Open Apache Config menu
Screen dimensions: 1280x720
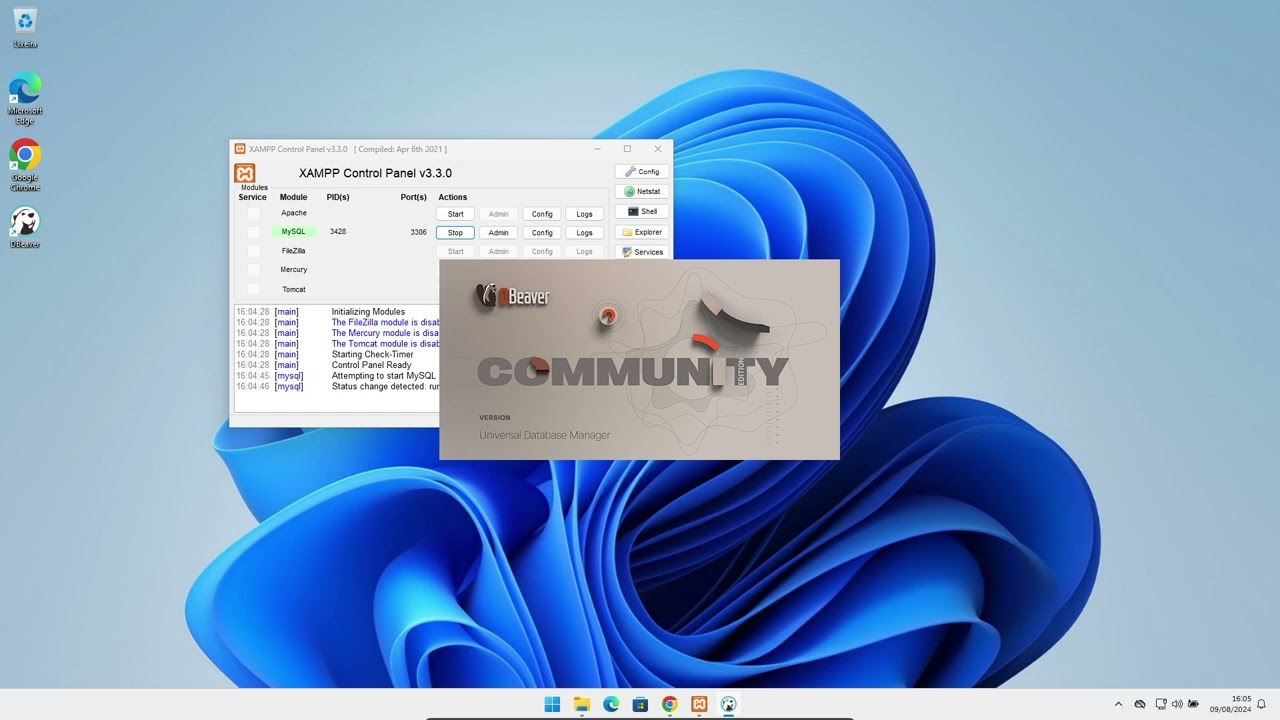tap(542, 214)
